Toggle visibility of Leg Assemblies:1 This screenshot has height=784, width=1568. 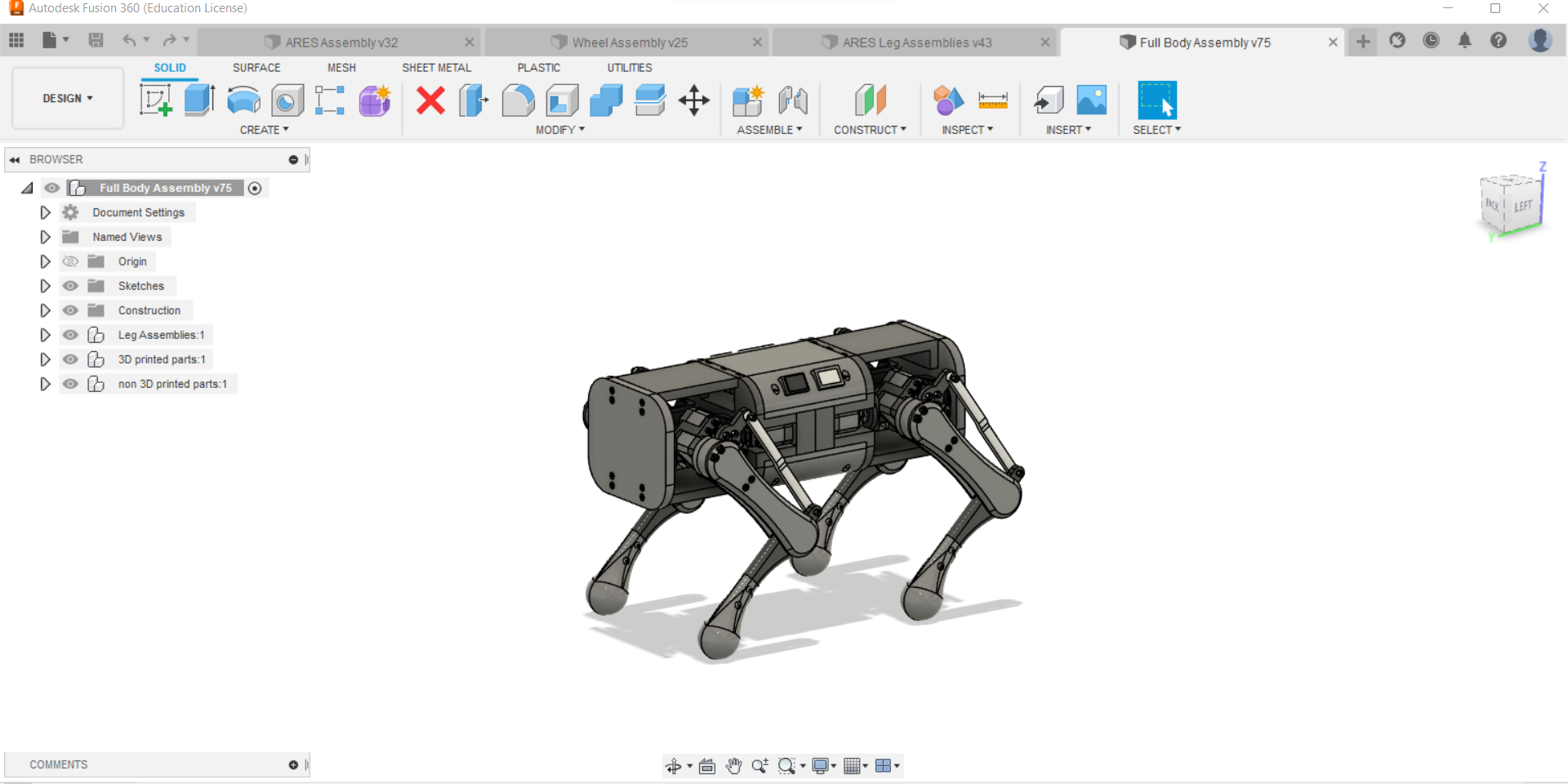coord(71,335)
